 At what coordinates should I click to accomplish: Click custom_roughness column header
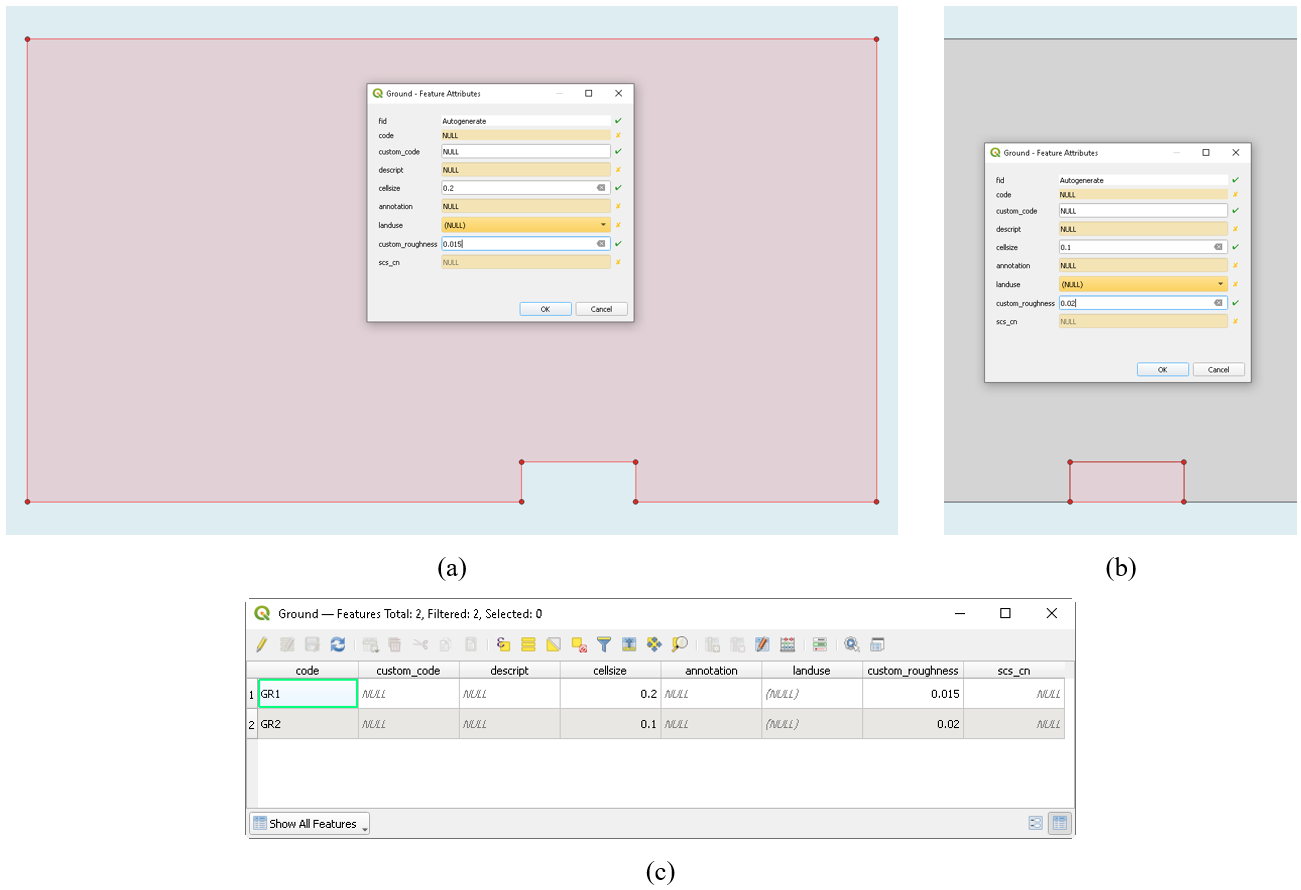tap(912, 670)
